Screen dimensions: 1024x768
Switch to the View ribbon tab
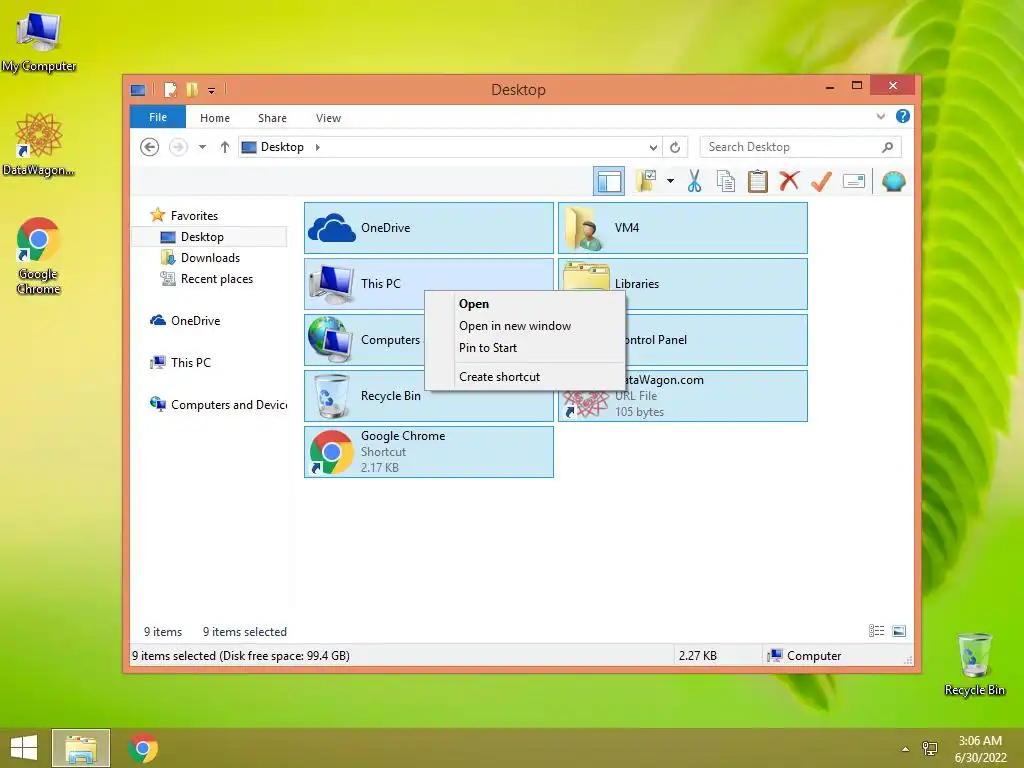click(328, 118)
